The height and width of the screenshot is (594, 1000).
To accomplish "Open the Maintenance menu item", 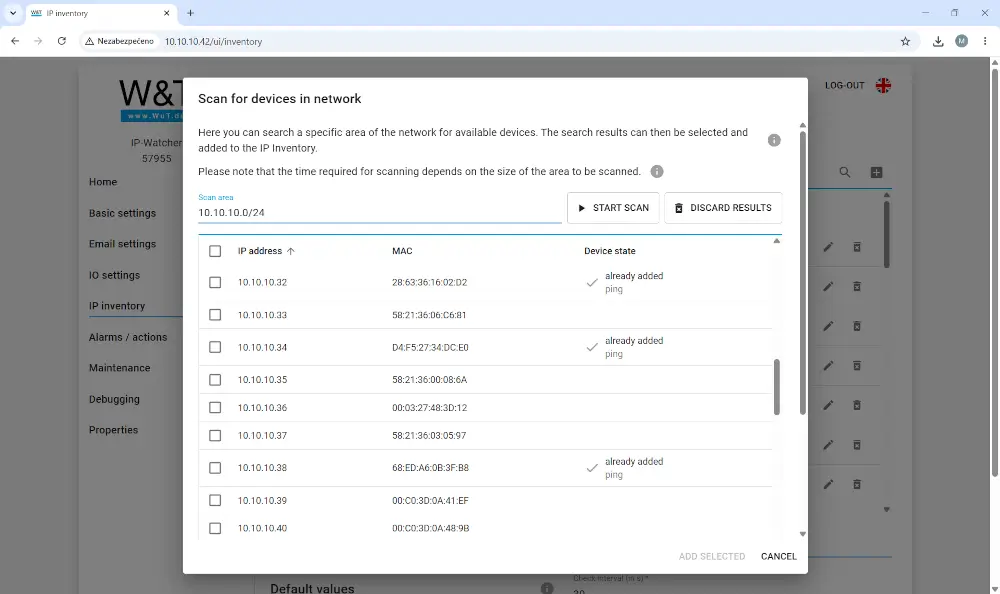I will [119, 368].
